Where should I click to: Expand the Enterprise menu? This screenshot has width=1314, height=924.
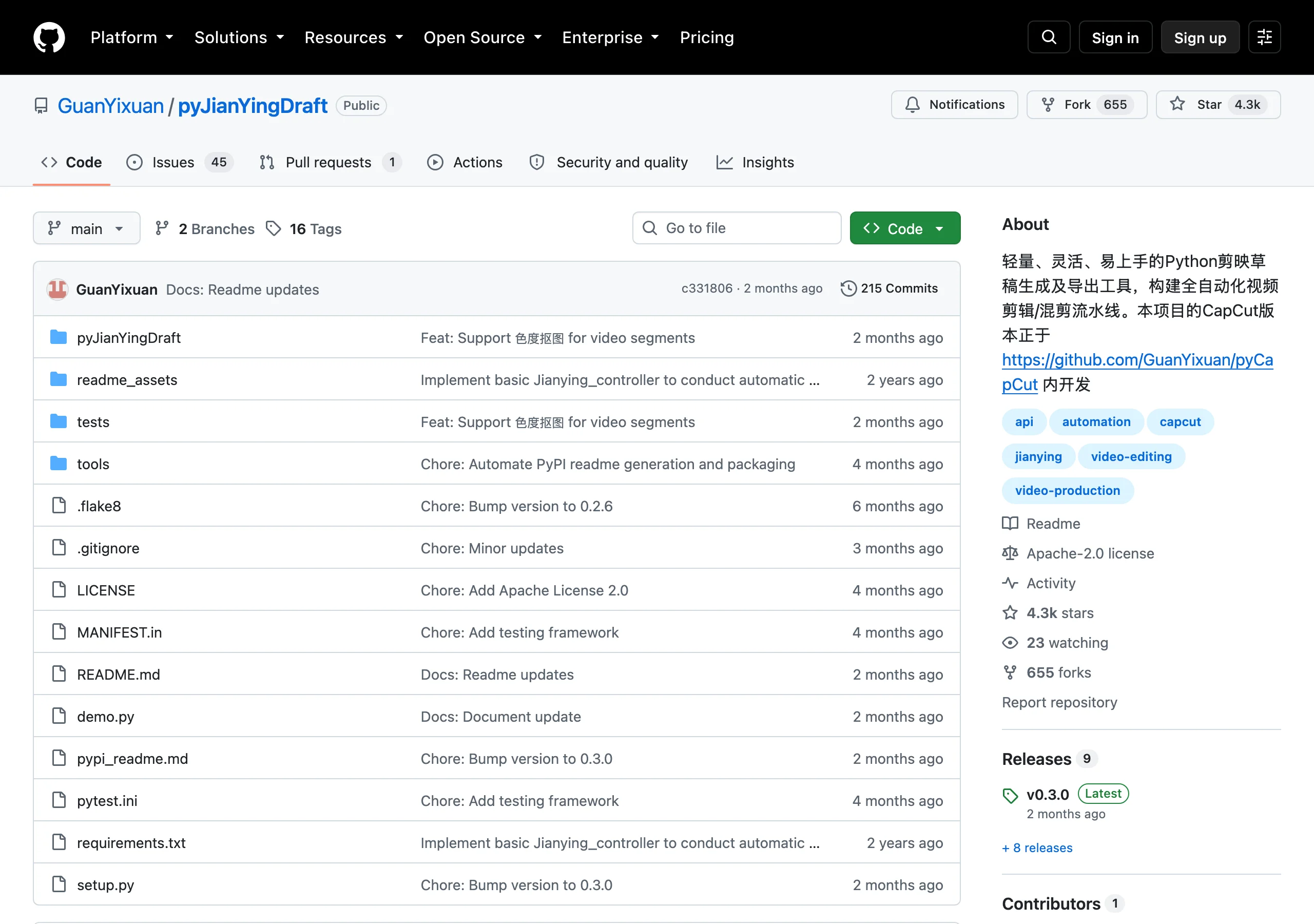click(611, 37)
